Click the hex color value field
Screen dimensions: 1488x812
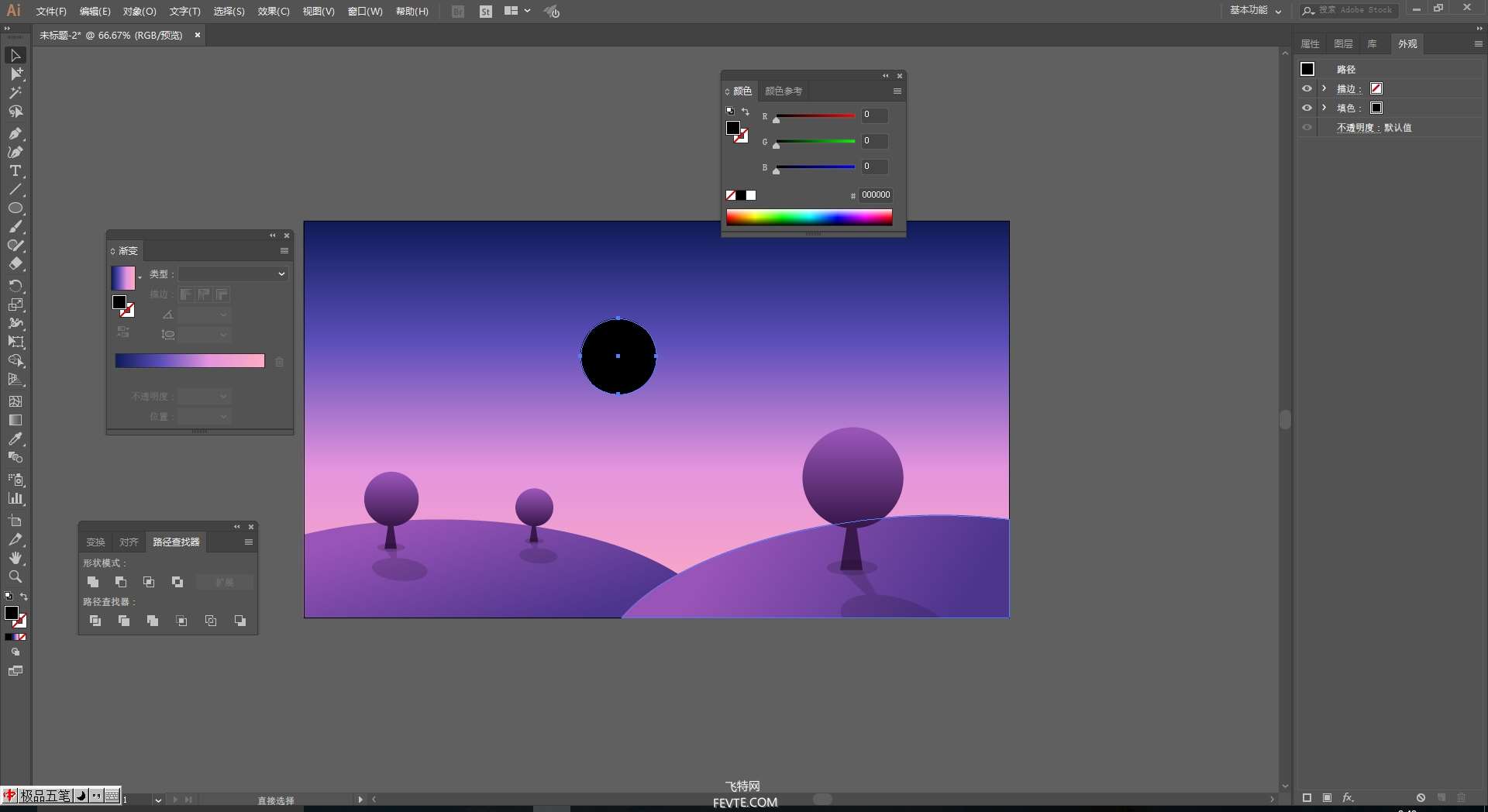pyautogui.click(x=876, y=195)
